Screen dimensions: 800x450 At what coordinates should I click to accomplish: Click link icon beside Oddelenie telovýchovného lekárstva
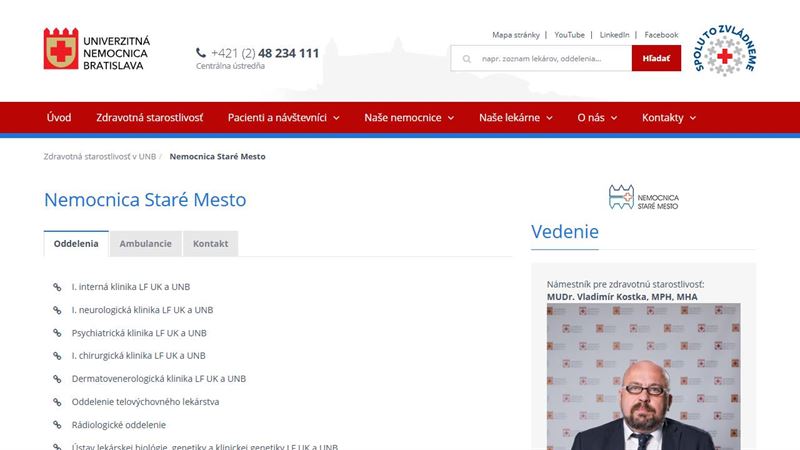pos(57,402)
